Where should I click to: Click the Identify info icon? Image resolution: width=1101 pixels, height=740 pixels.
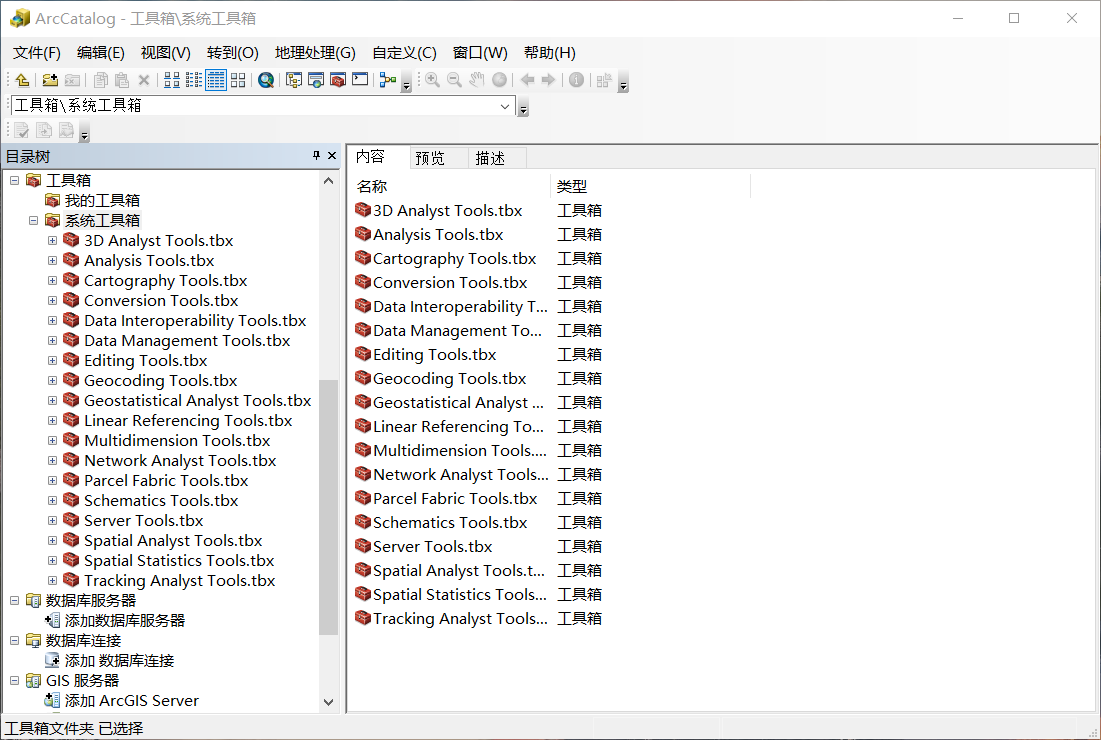click(576, 80)
